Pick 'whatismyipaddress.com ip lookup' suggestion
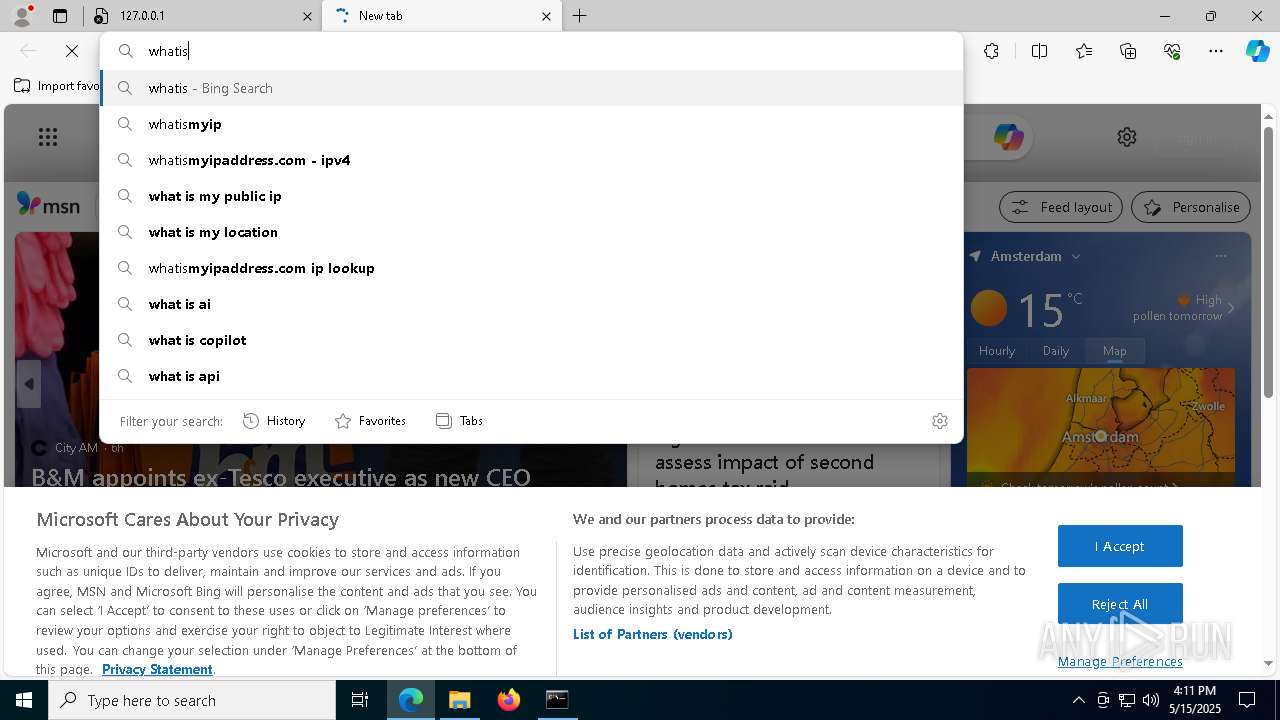 (532, 268)
